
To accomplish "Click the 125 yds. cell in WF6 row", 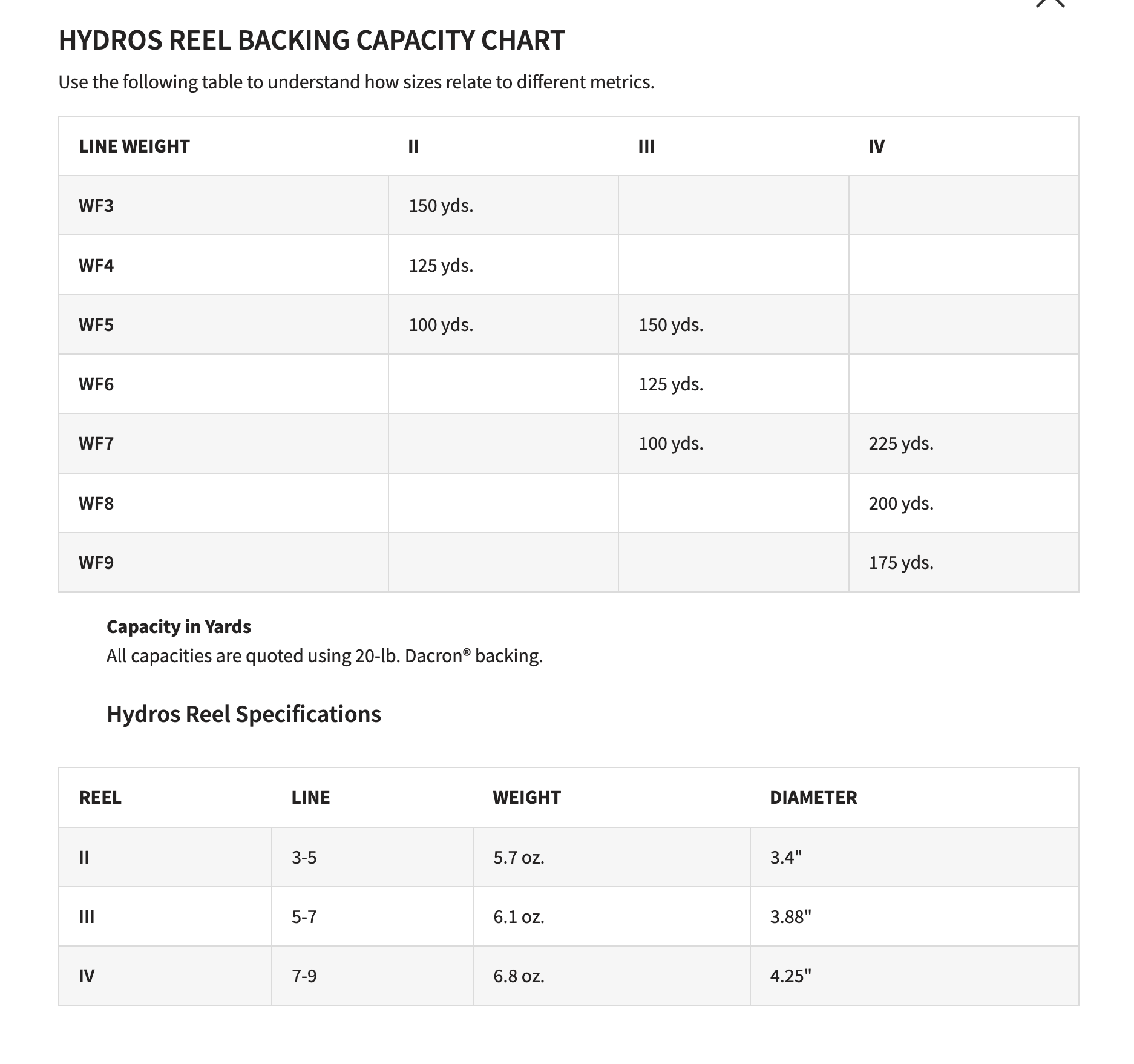I will point(670,384).
